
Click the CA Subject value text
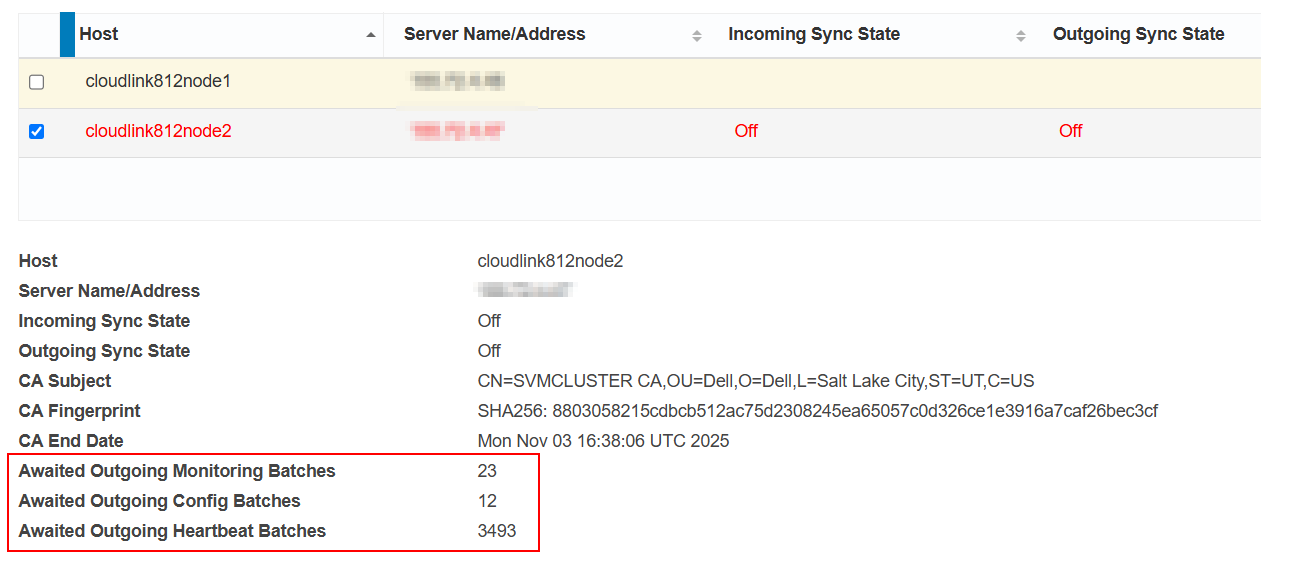pos(755,381)
